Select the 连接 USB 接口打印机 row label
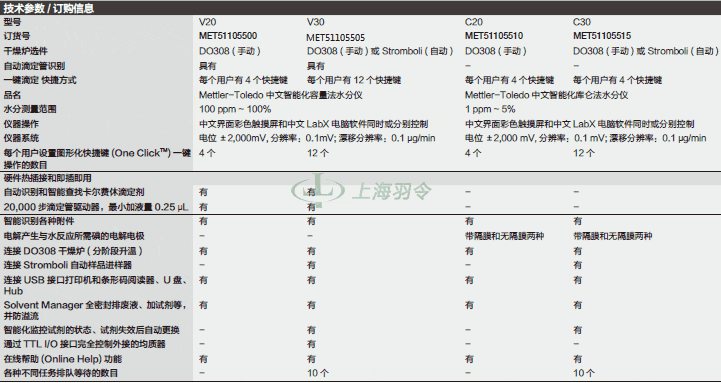 (x=95, y=285)
